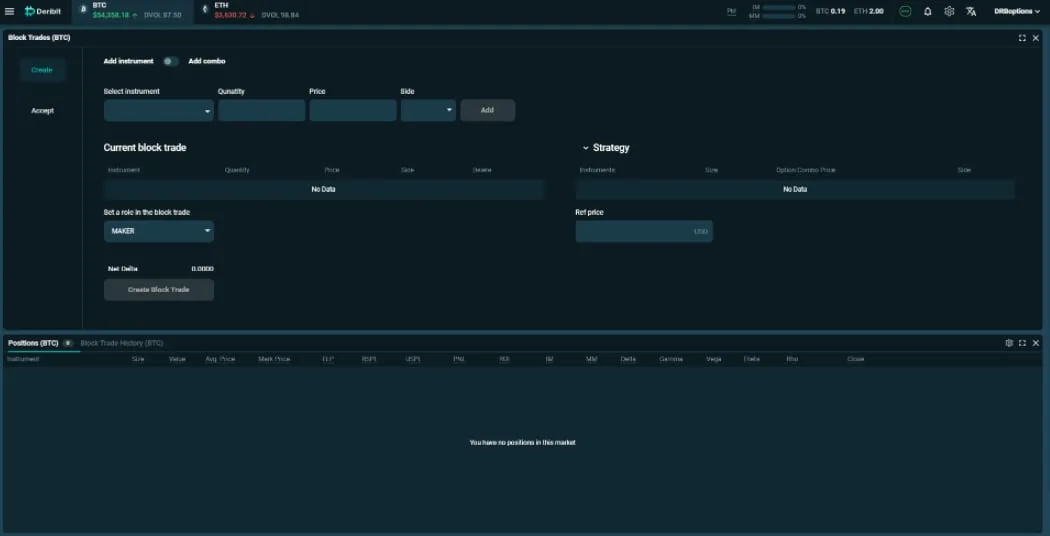Click the Net Delta 0.0000 value

[202, 269]
